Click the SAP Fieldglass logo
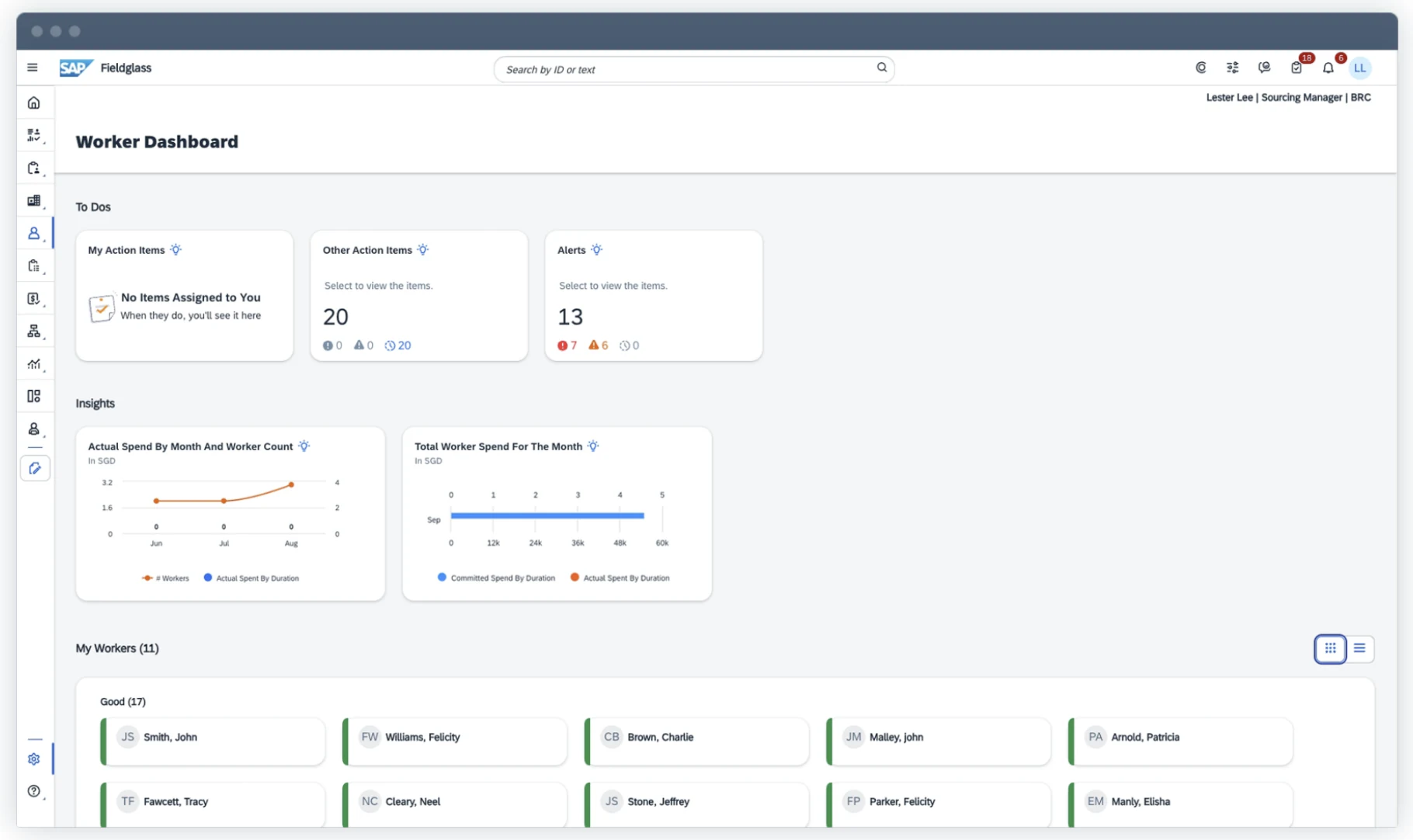 point(106,68)
